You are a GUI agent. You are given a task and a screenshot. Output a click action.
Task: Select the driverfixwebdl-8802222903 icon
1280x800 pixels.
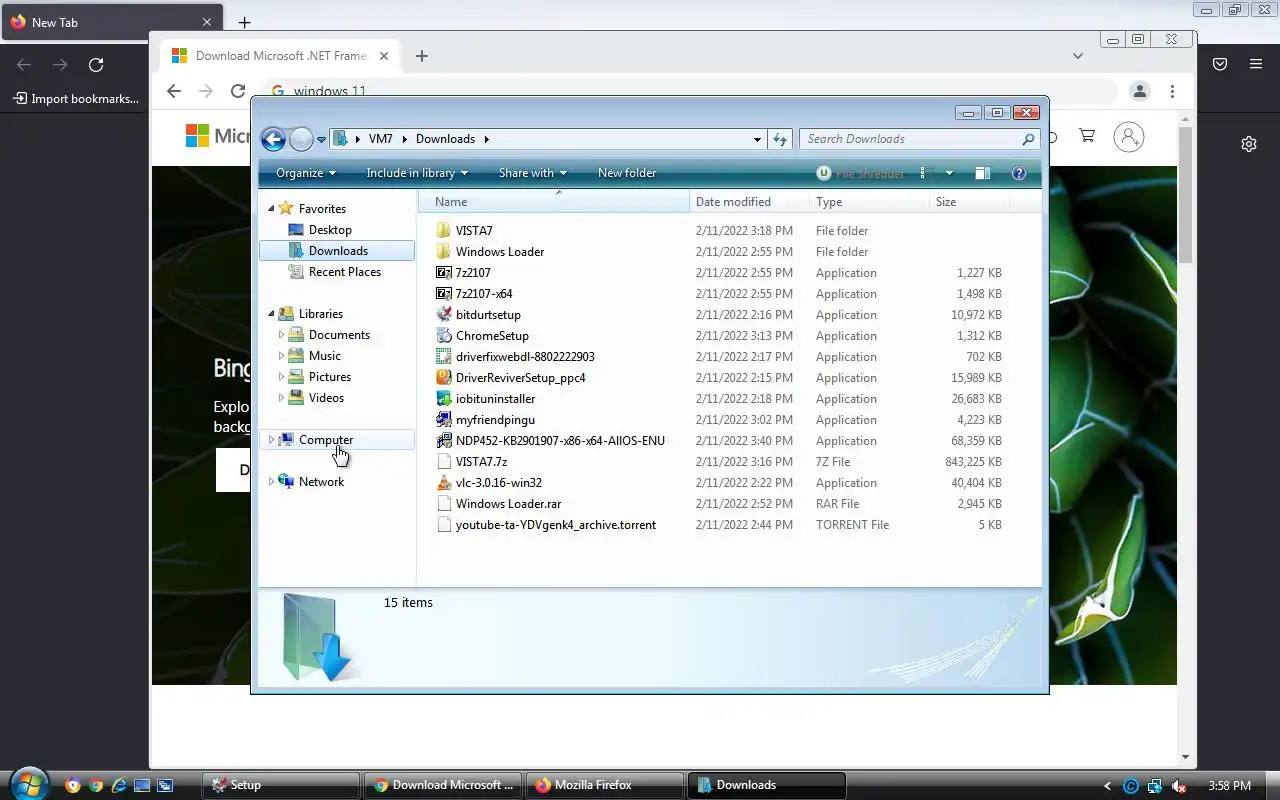(x=444, y=356)
